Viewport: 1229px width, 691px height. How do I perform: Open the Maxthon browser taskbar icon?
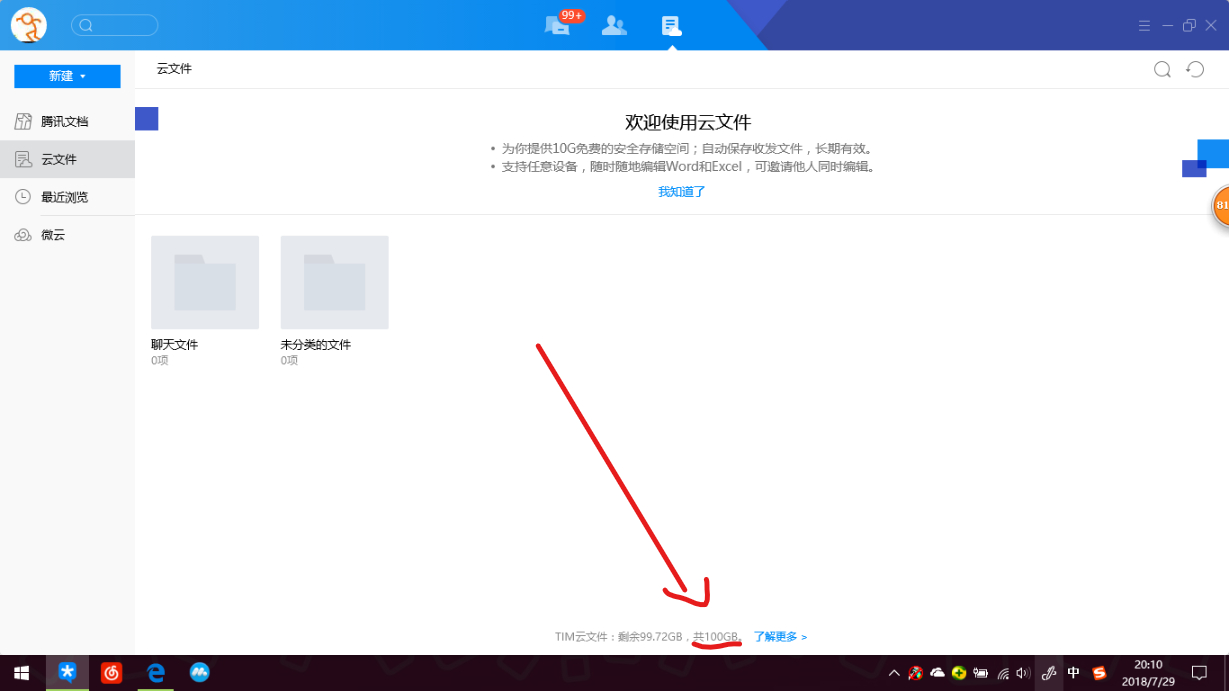(200, 673)
